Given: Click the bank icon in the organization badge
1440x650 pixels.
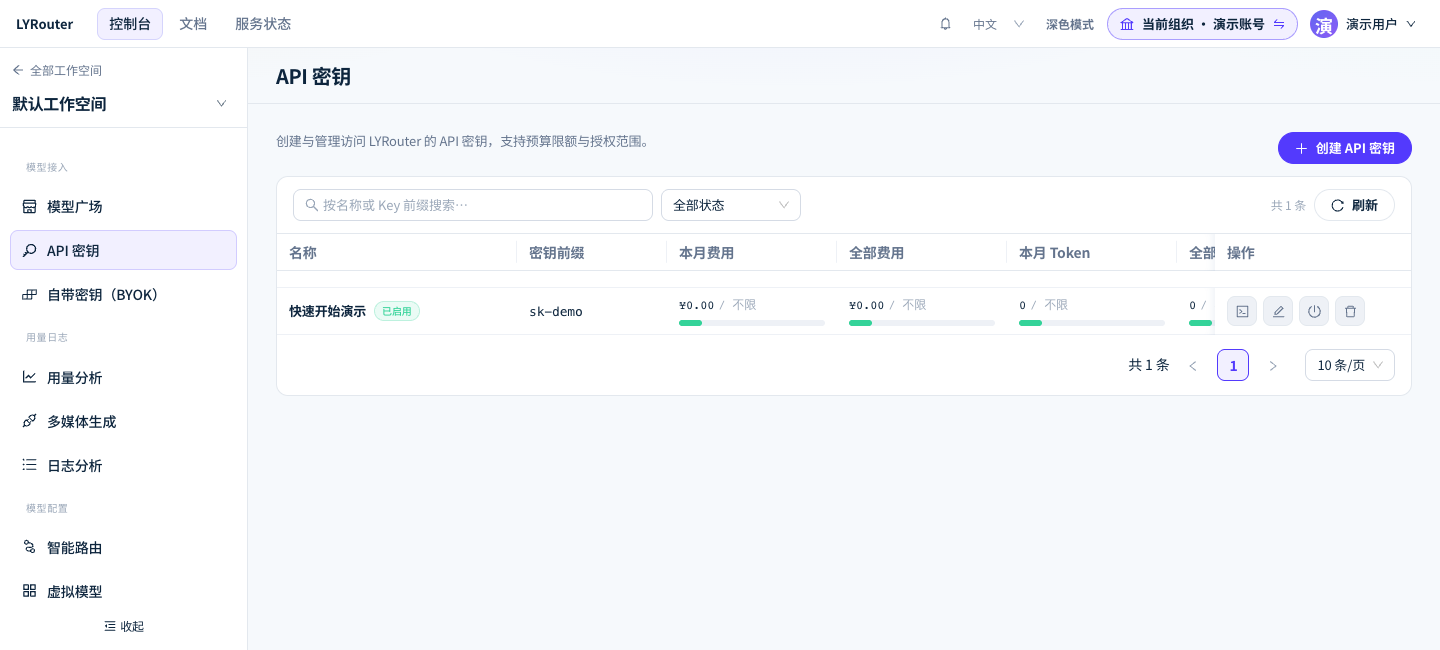Looking at the screenshot, I should pyautogui.click(x=1127, y=24).
